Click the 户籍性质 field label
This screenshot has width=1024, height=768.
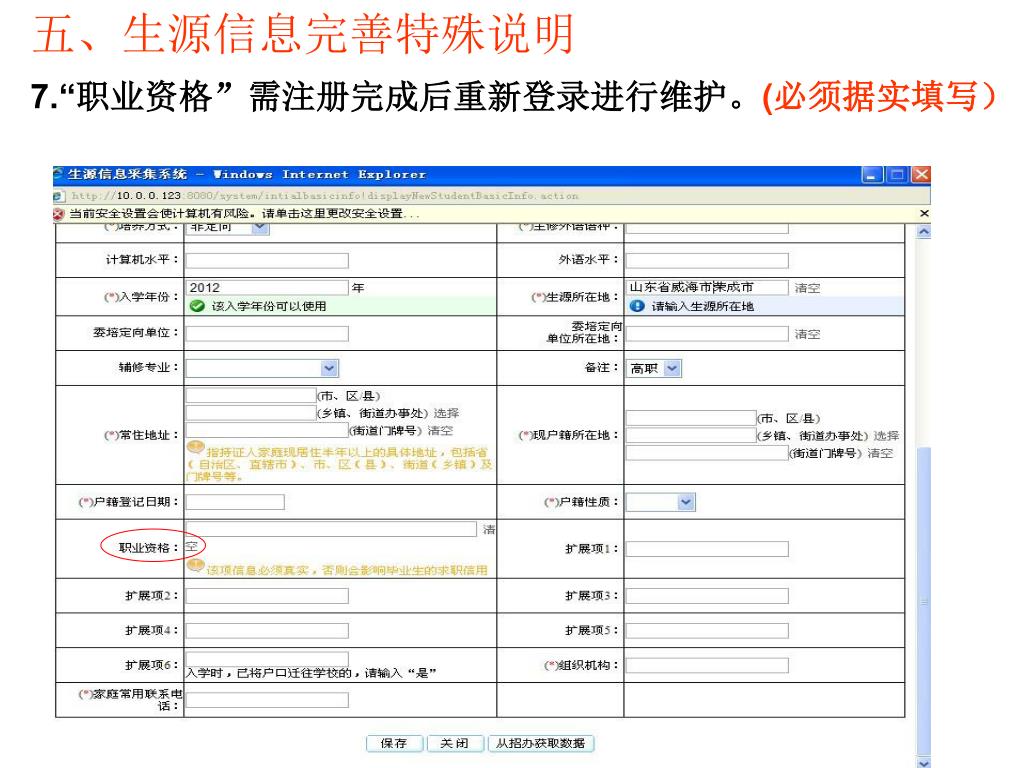pyautogui.click(x=581, y=502)
